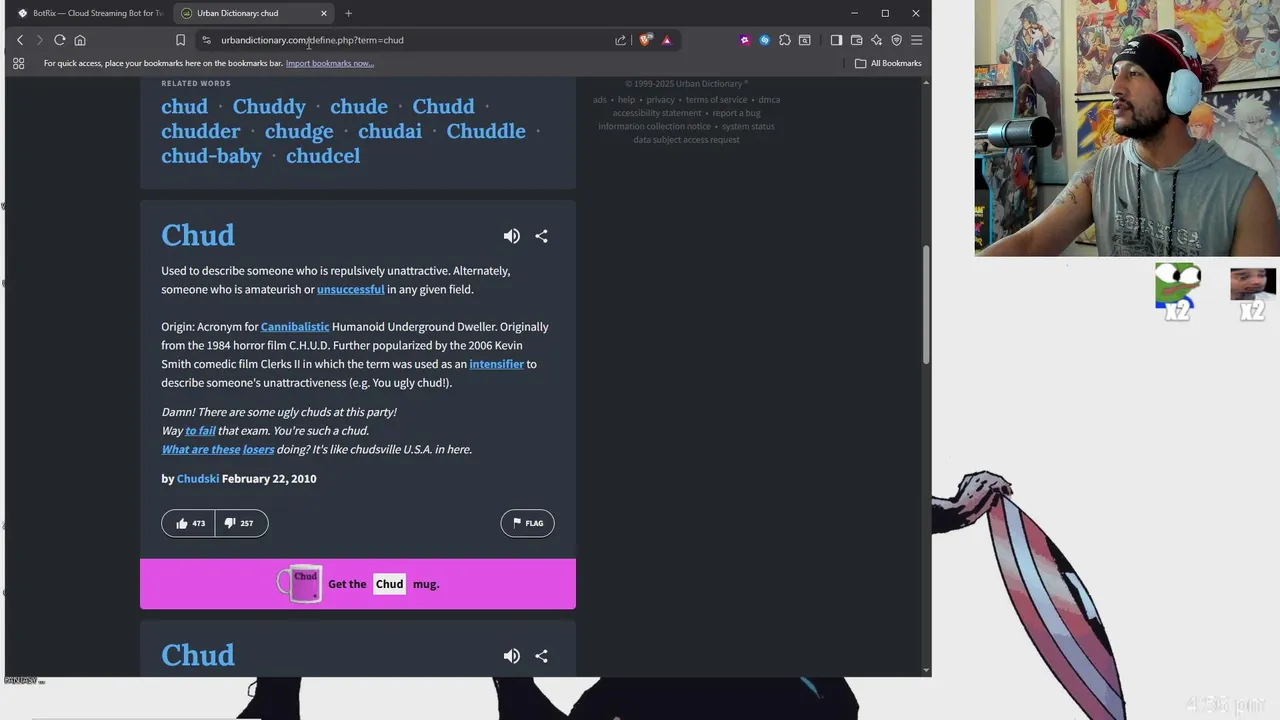Open related word chud-baby
The height and width of the screenshot is (720, 1280).
tap(211, 156)
